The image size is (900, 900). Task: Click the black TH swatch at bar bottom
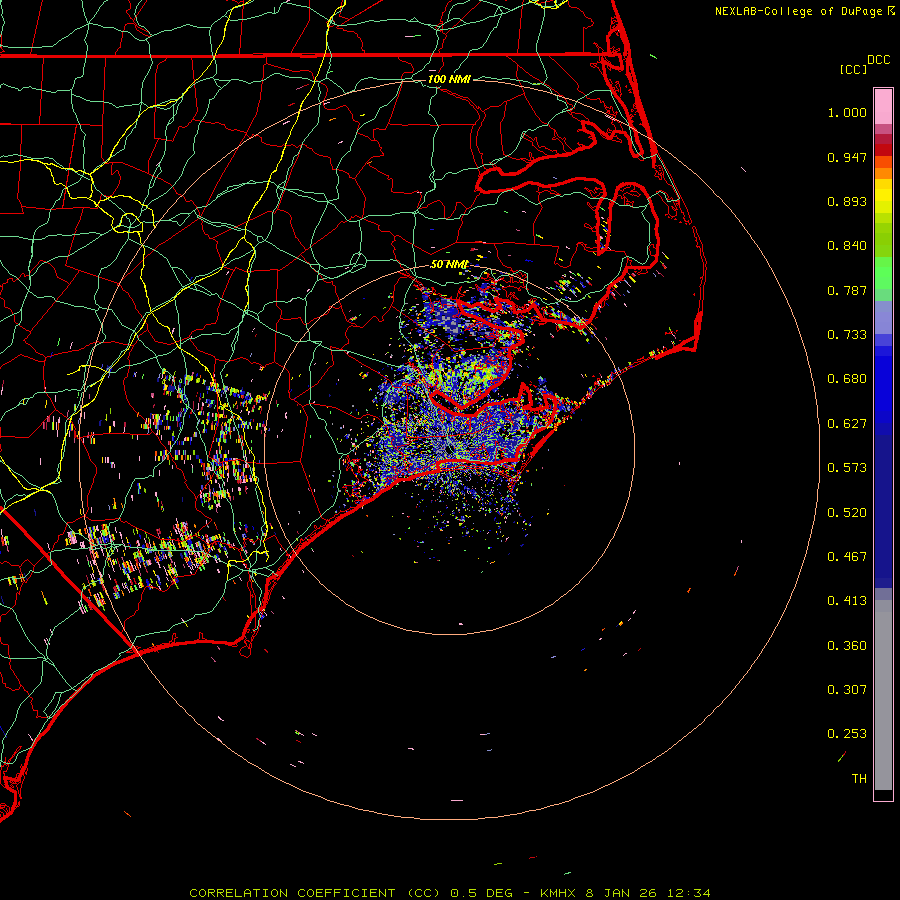[883, 795]
